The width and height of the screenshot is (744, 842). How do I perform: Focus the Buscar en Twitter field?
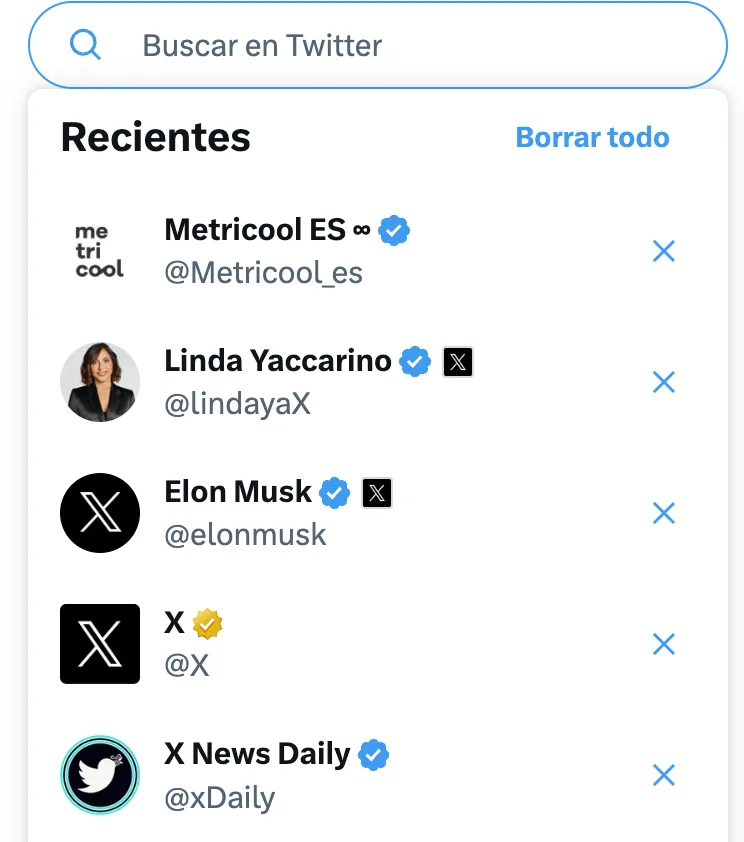tap(378, 45)
